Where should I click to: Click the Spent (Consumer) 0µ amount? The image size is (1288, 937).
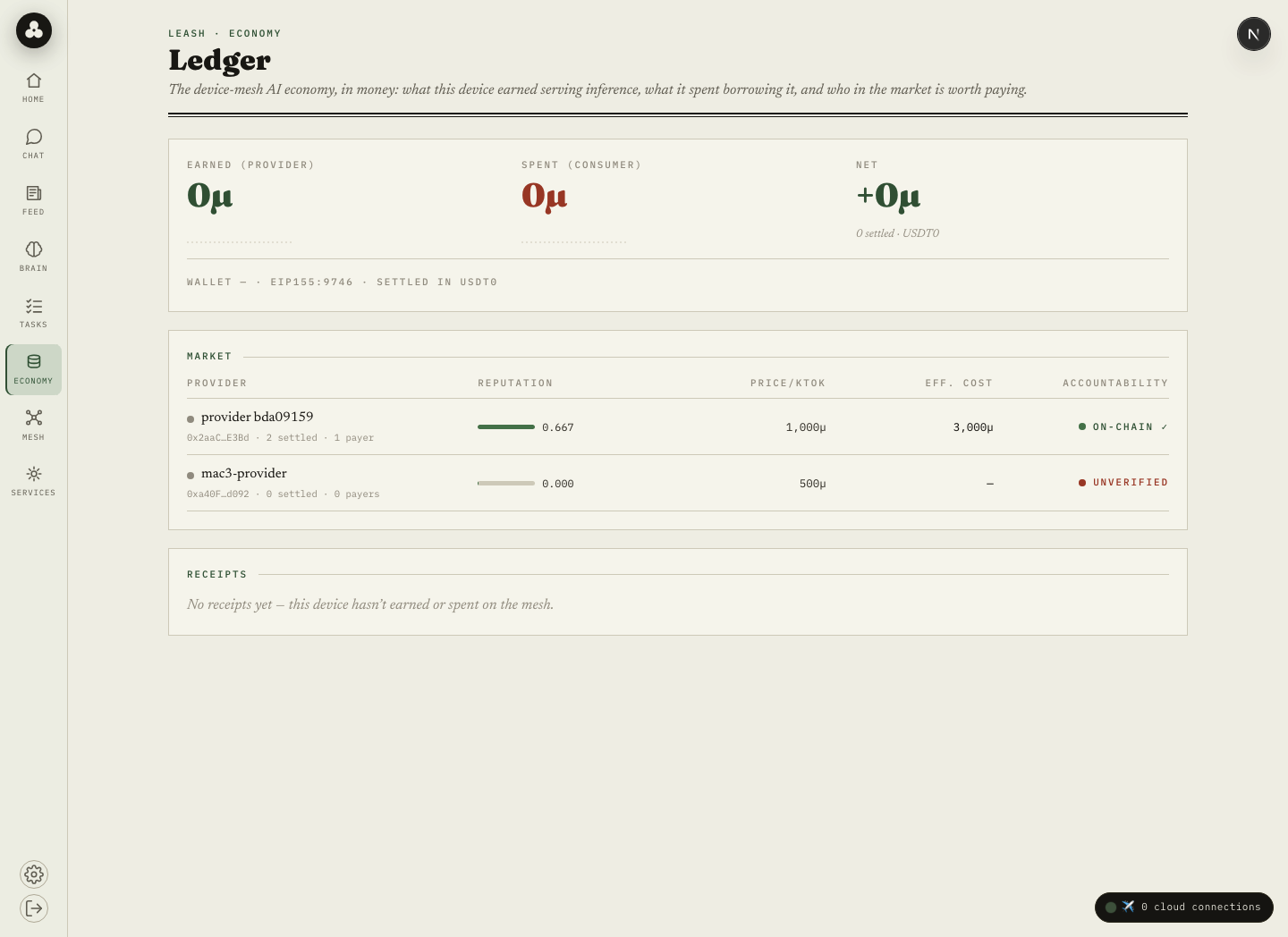point(545,196)
